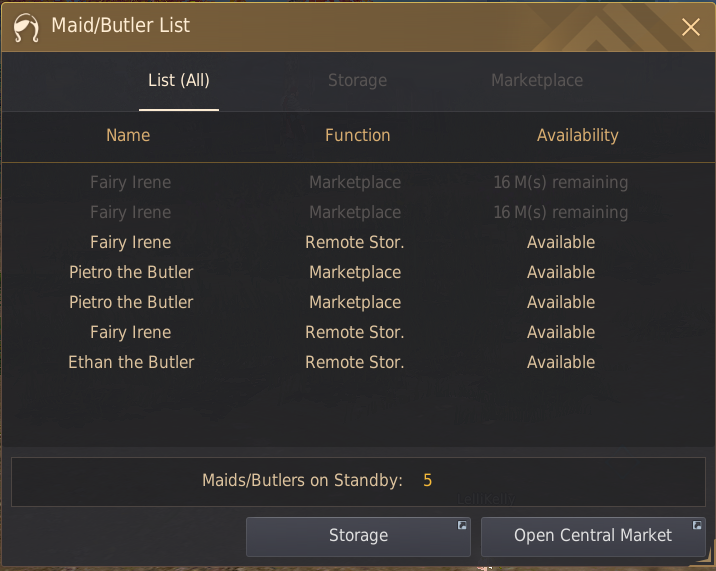This screenshot has height=571, width=716.
Task: Click Ethan the Butler's Remote Stor. function
Action: (x=355, y=362)
